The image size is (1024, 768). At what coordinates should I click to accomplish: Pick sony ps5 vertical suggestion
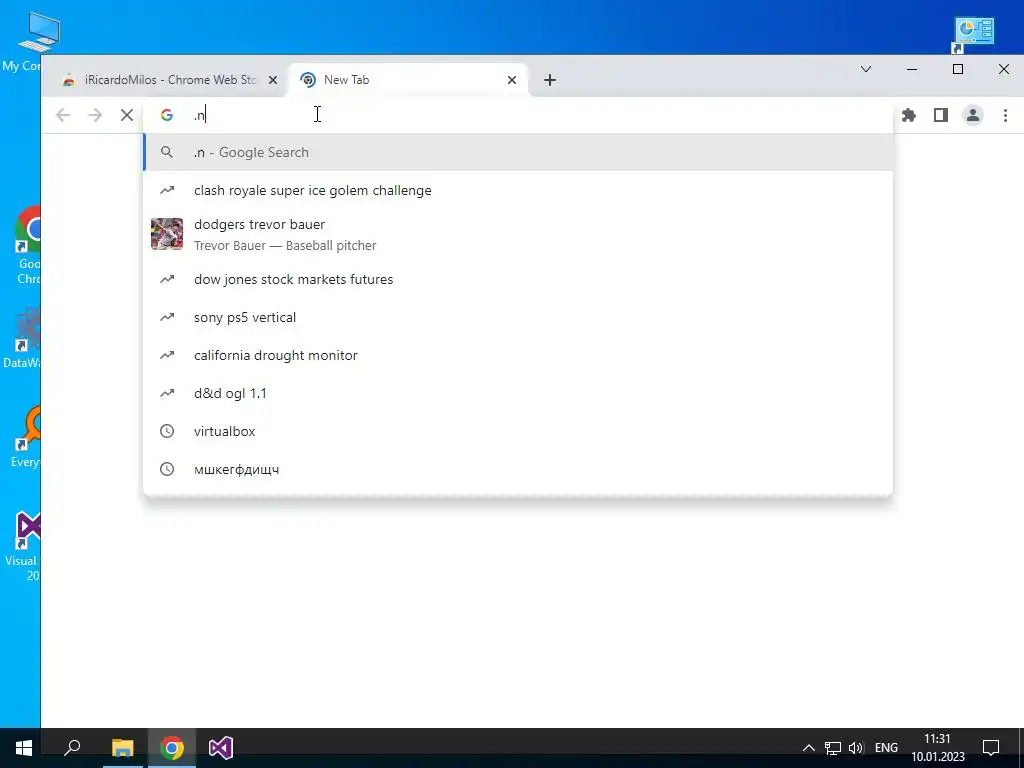(518, 317)
